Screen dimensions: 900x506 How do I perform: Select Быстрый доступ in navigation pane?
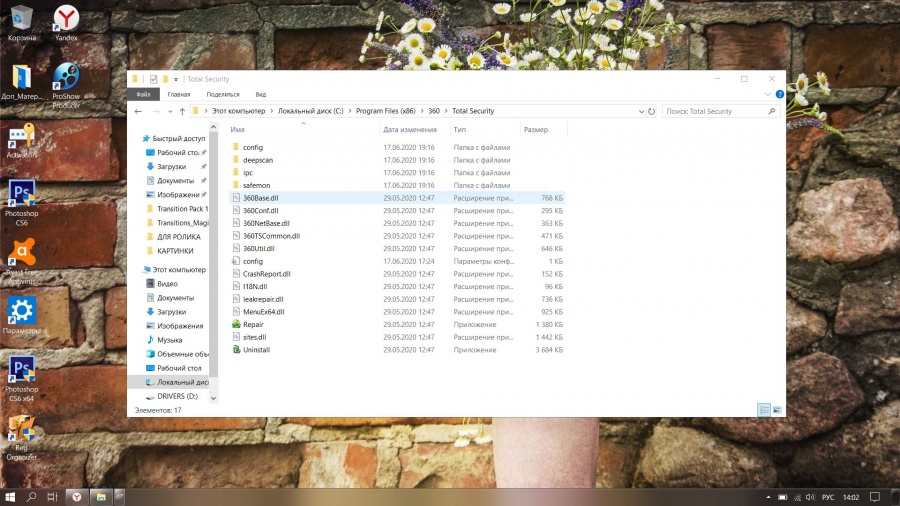pos(179,138)
